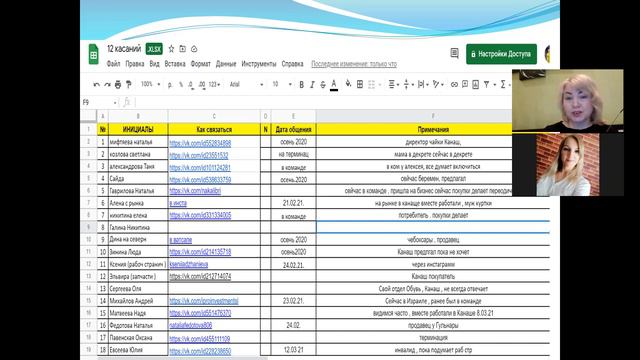Image resolution: width=640 pixels, height=360 pixels.
Task: Select the ИНИЦИАЛЫ header cell
Action: [x=138, y=129]
